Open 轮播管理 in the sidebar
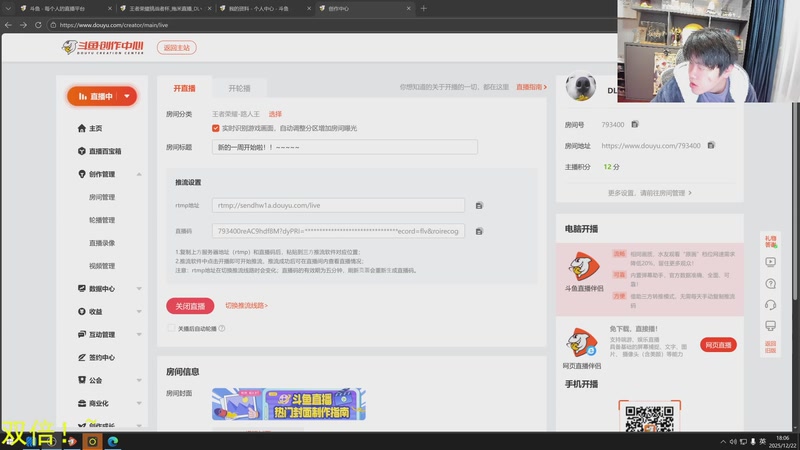This screenshot has width=800, height=450. click(x=102, y=220)
